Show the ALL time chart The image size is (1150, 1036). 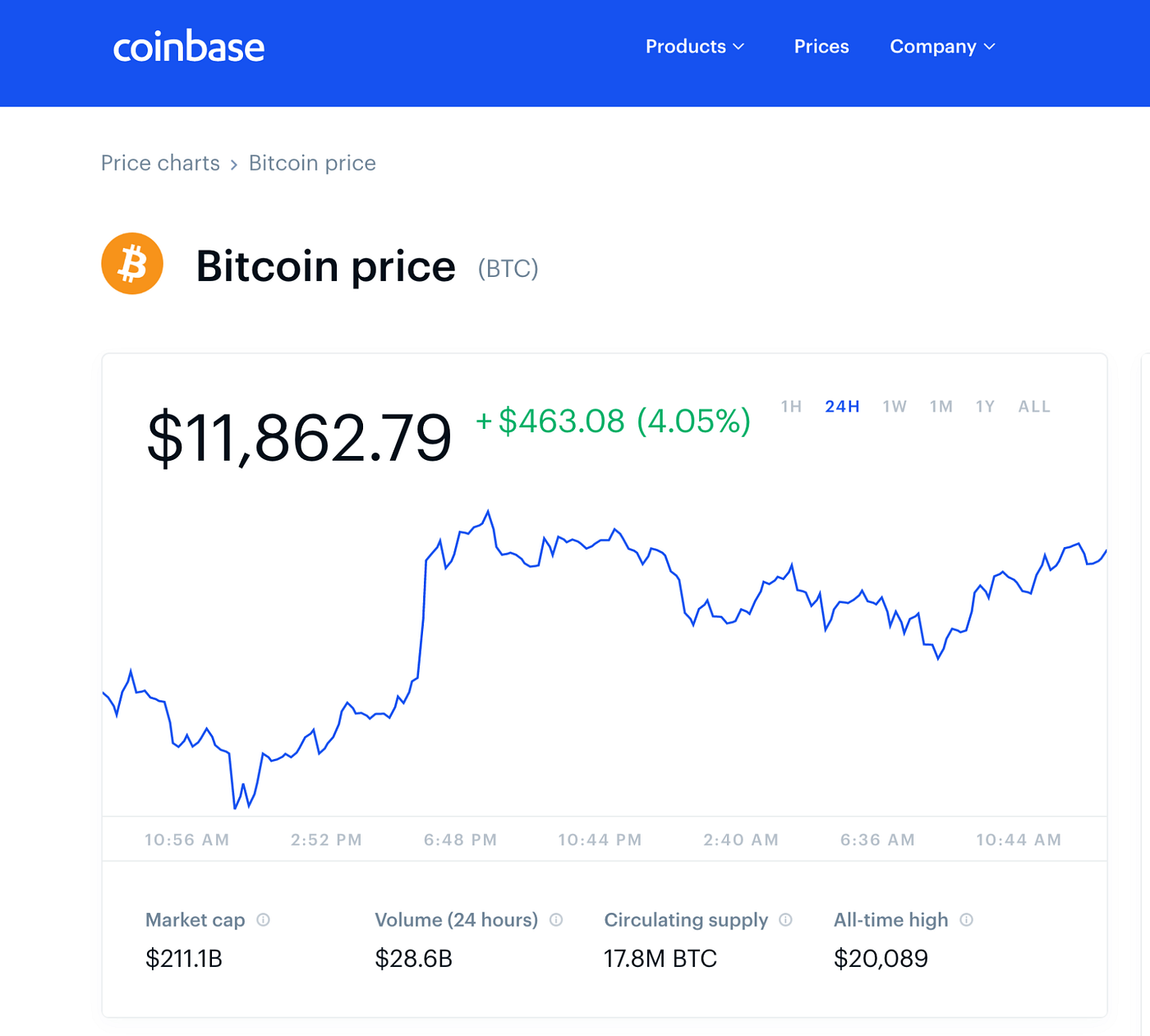1033,406
